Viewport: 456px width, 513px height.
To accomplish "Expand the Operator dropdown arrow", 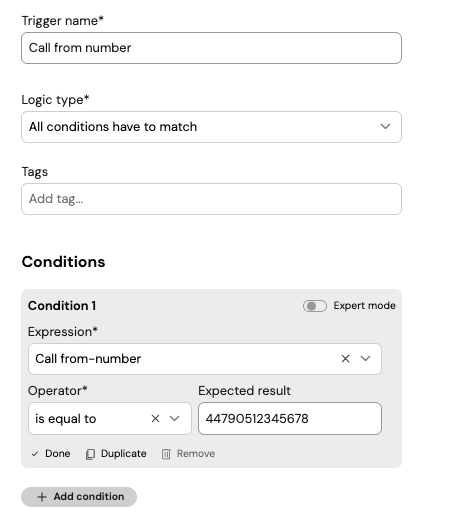I will click(x=175, y=419).
